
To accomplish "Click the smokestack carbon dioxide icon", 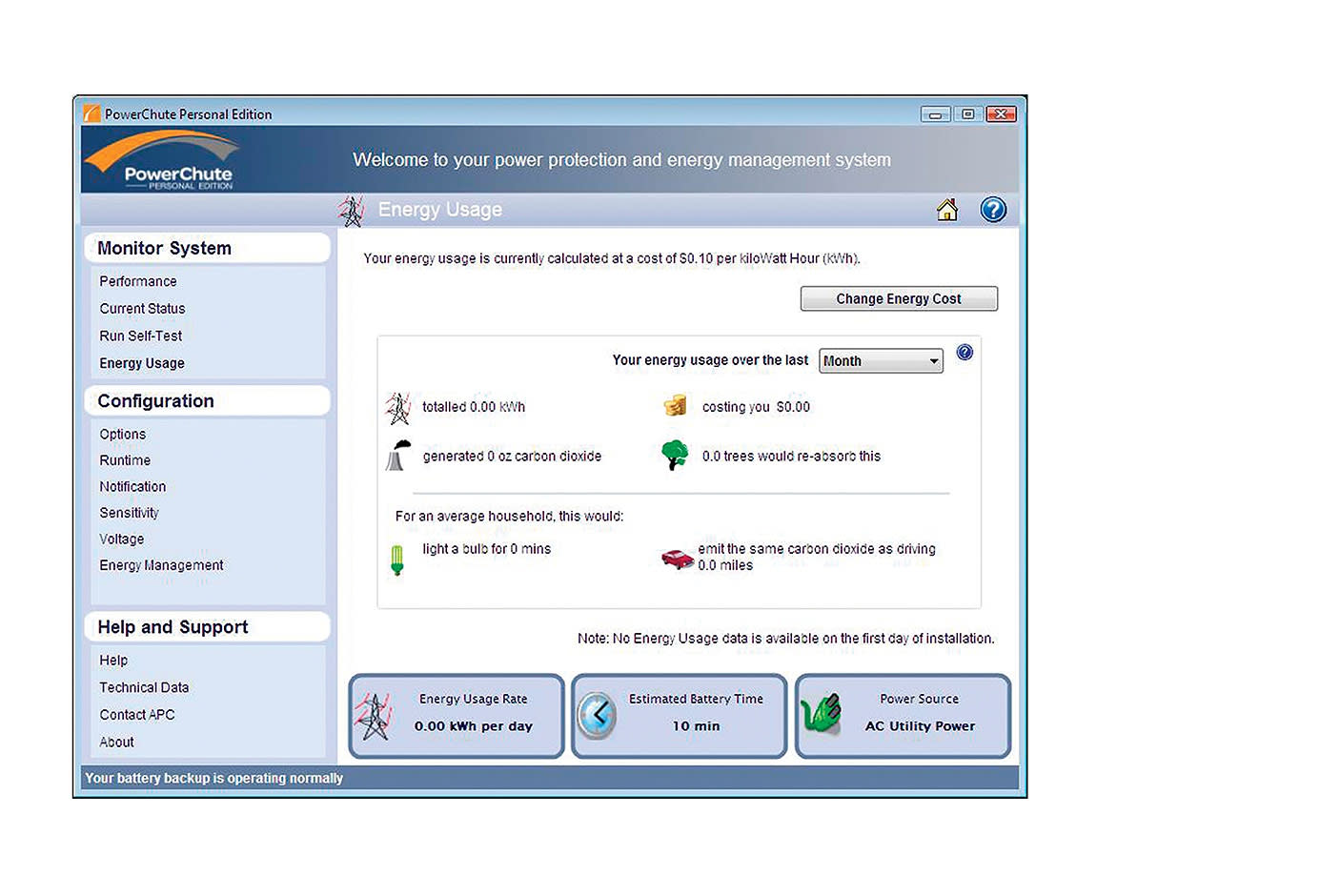I will pyautogui.click(x=397, y=456).
